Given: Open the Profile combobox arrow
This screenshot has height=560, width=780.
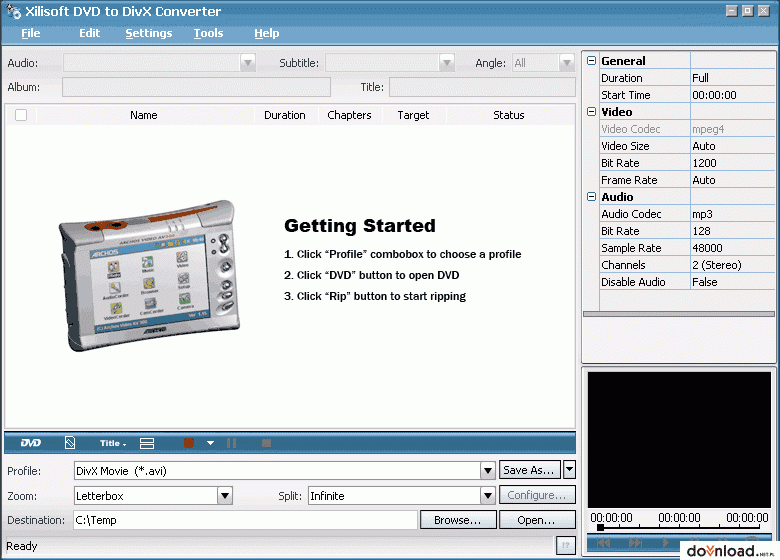Looking at the screenshot, I should click(488, 470).
